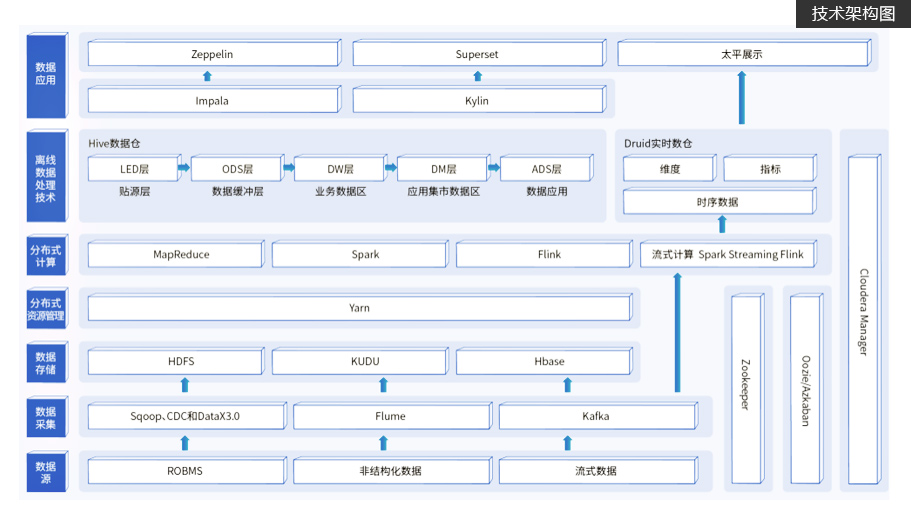The width and height of the screenshot is (911, 525).
Task: Click the arrow from Sqoop up to HDFS
Action: pos(185,385)
